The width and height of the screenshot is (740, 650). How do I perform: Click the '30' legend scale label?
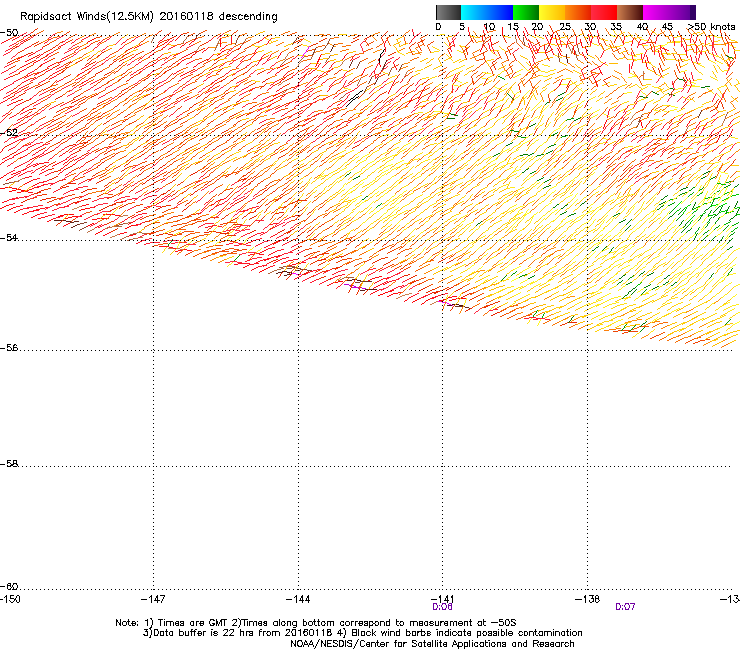coord(590,27)
